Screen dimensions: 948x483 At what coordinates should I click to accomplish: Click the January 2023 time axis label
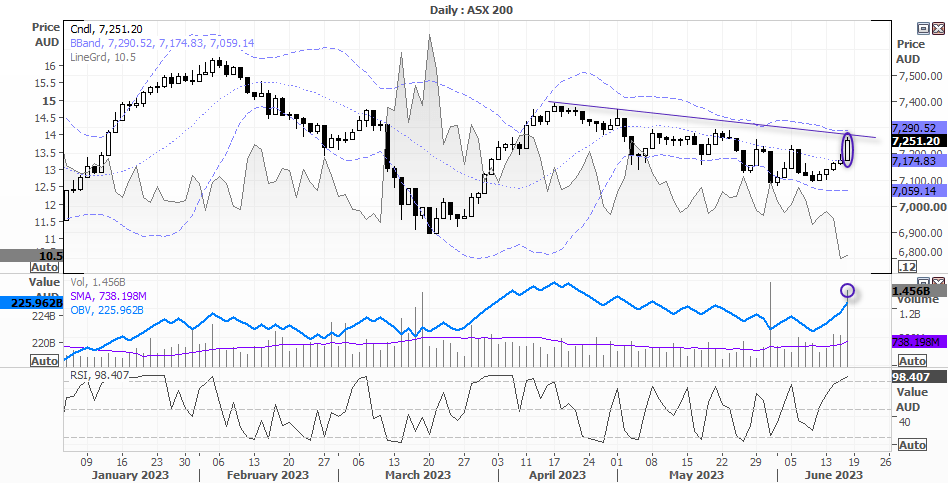131,475
